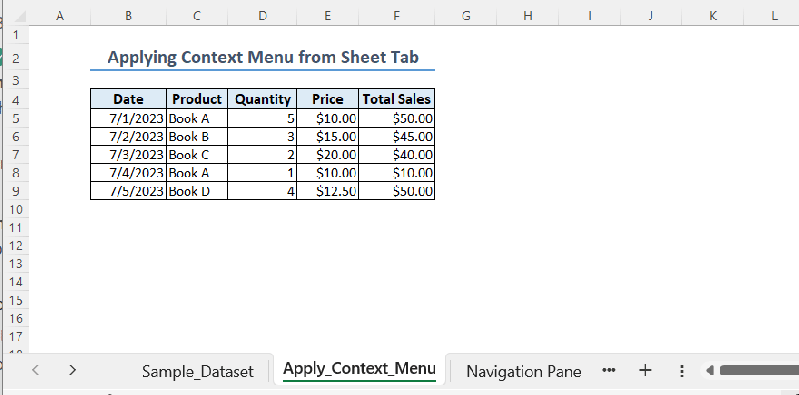Show hidden sheet tabs via ellipsis icon
This screenshot has height=395, width=799.
click(x=608, y=371)
